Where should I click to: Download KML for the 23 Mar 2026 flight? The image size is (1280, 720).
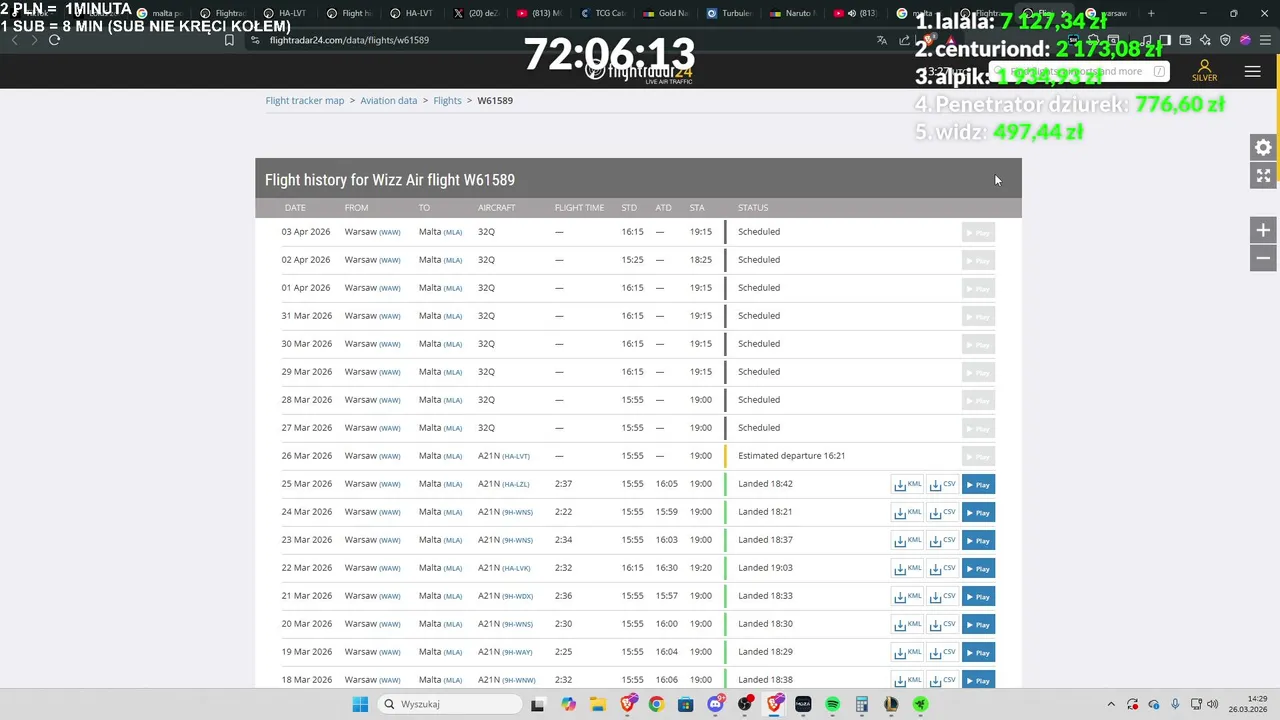(908, 541)
